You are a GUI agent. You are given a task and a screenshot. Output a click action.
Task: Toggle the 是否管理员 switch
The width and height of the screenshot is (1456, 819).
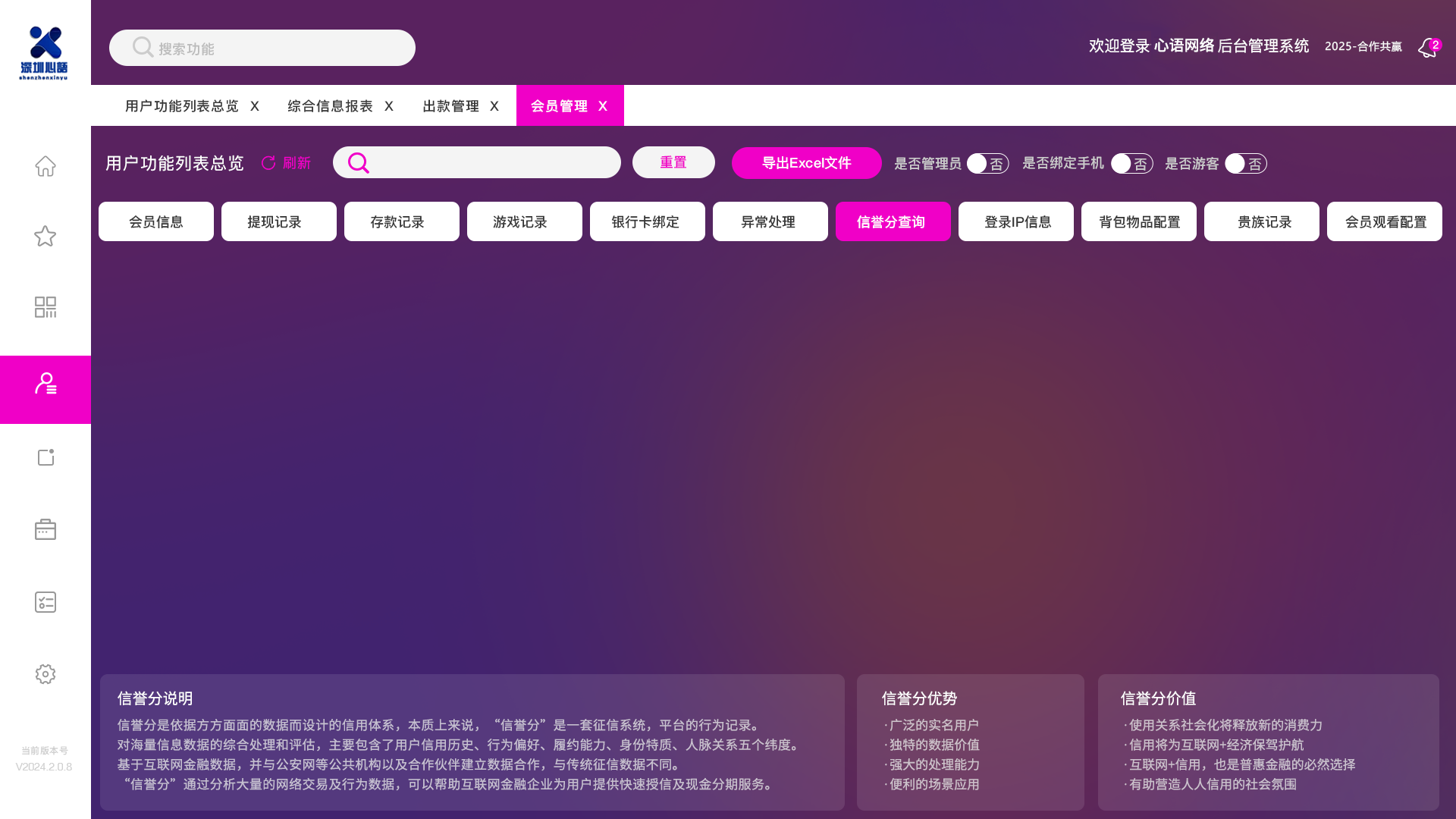pos(987,164)
